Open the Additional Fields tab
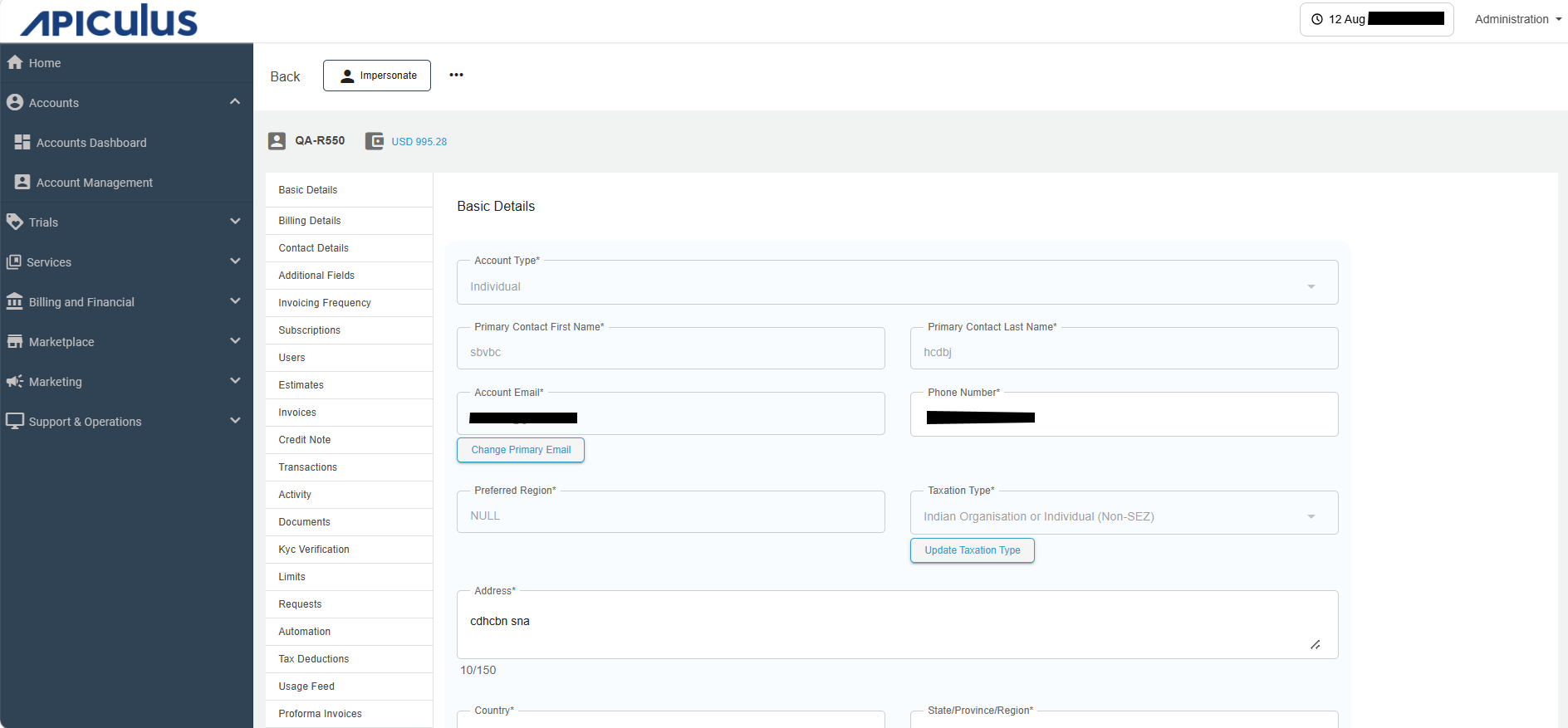1568x728 pixels. click(x=349, y=276)
